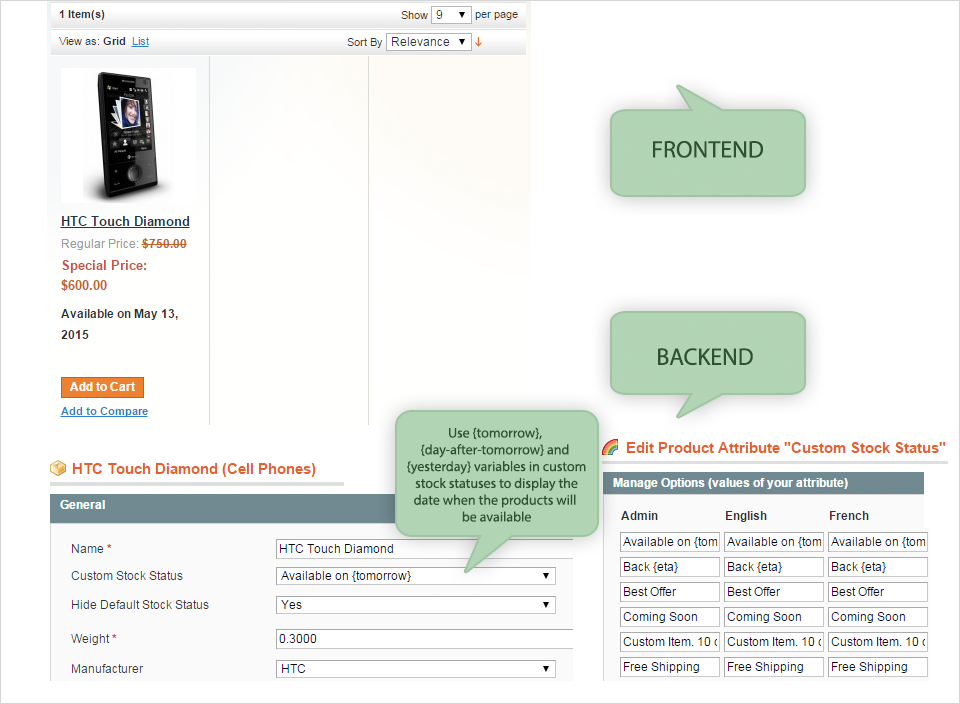960x704 pixels.
Task: Open the Show per page dropdown
Action: click(x=451, y=15)
